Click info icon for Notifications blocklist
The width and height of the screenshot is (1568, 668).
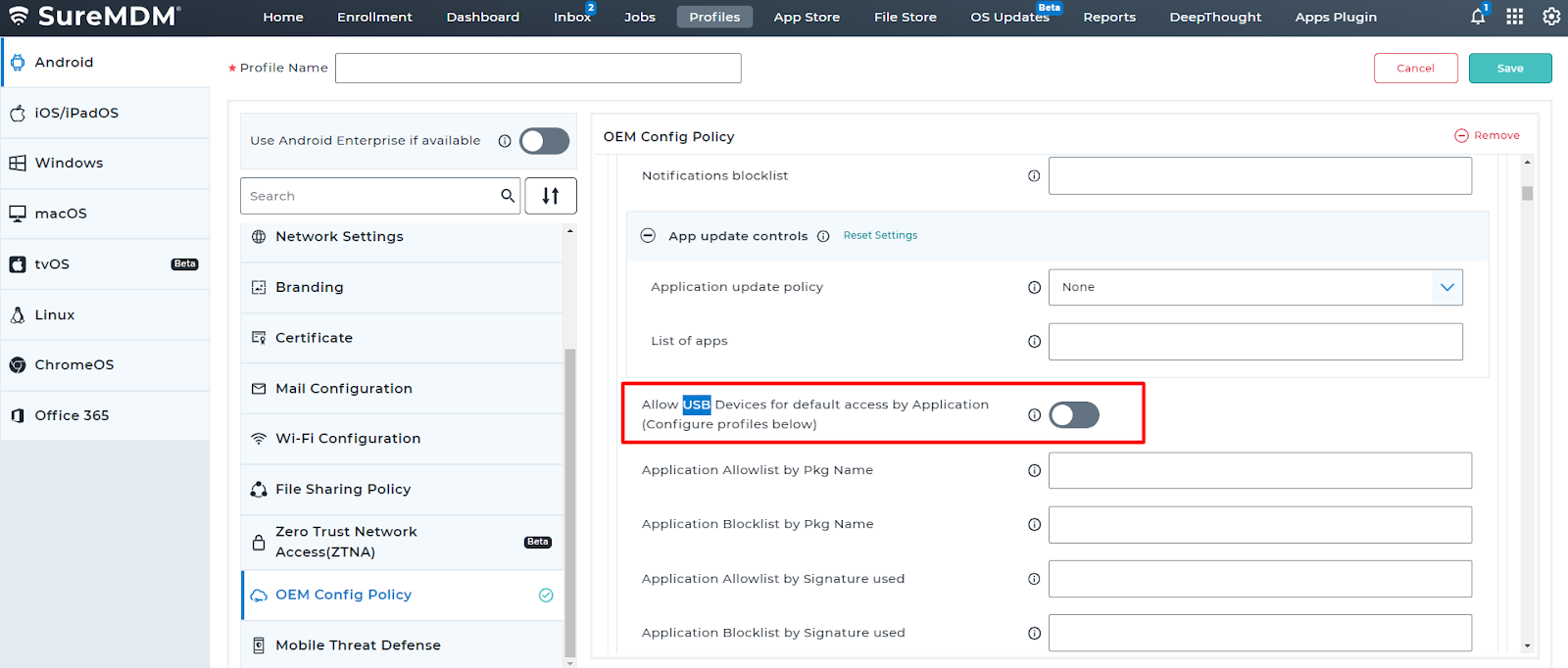point(1034,176)
